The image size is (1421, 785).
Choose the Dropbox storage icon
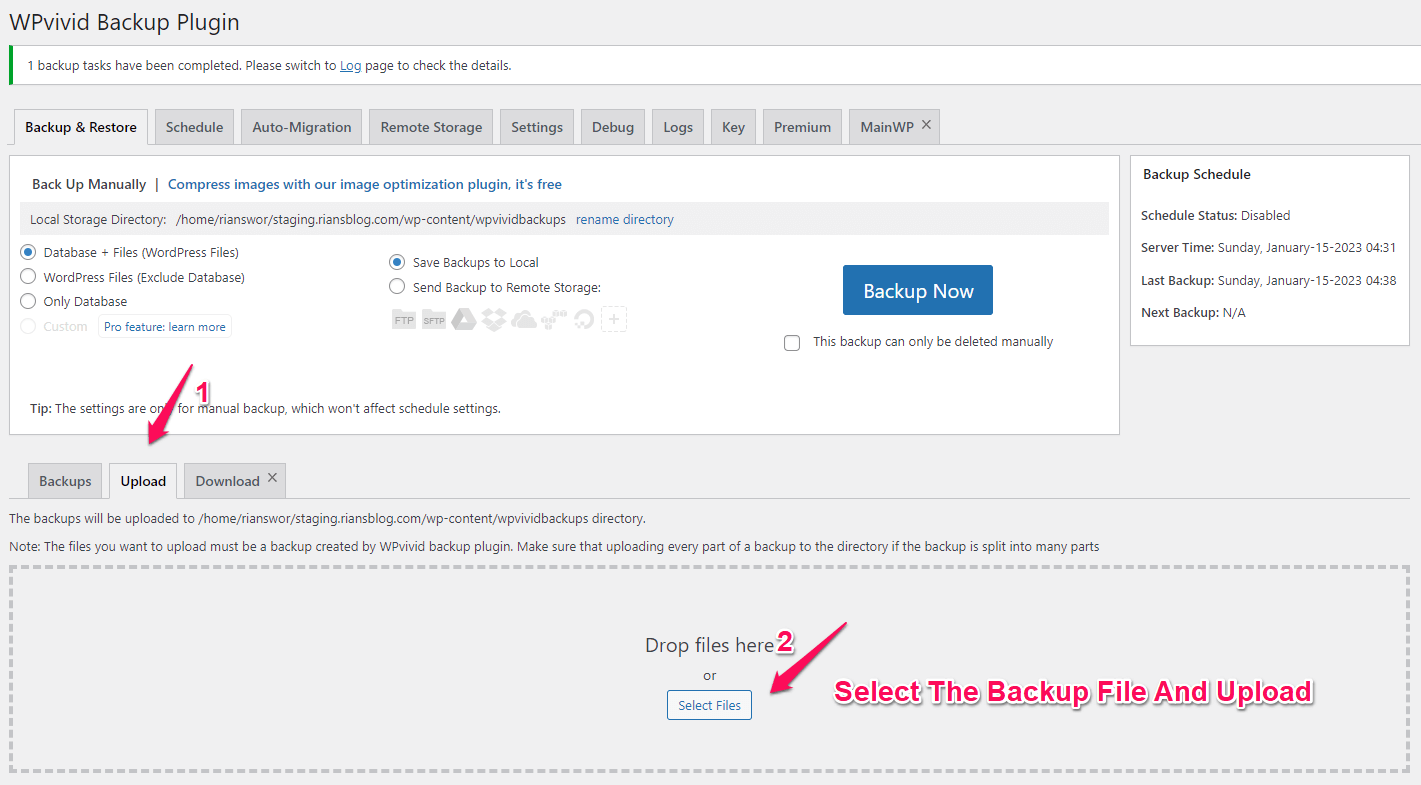pos(493,320)
